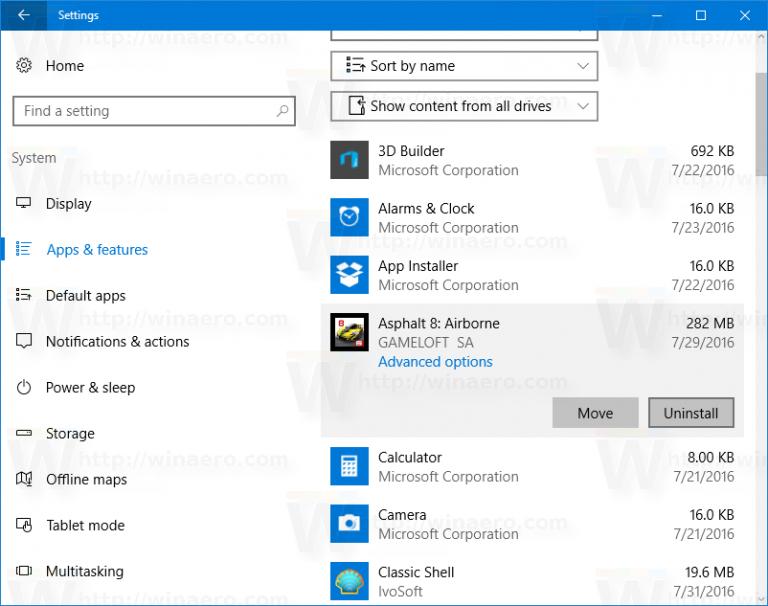Viewport: 768px width, 606px height.
Task: Click the 3D Builder app icon
Action: coord(349,160)
